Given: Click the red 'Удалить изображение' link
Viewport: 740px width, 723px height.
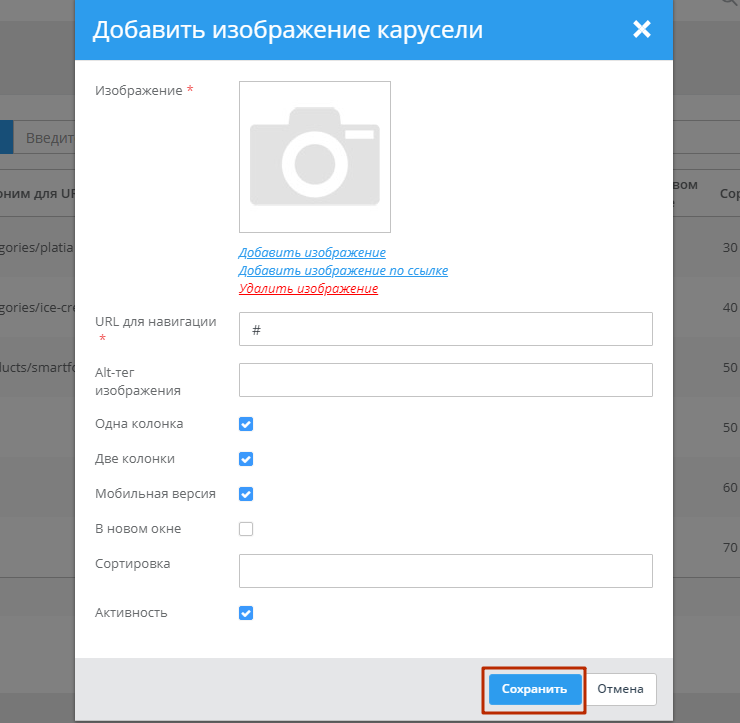Looking at the screenshot, I should click(308, 289).
